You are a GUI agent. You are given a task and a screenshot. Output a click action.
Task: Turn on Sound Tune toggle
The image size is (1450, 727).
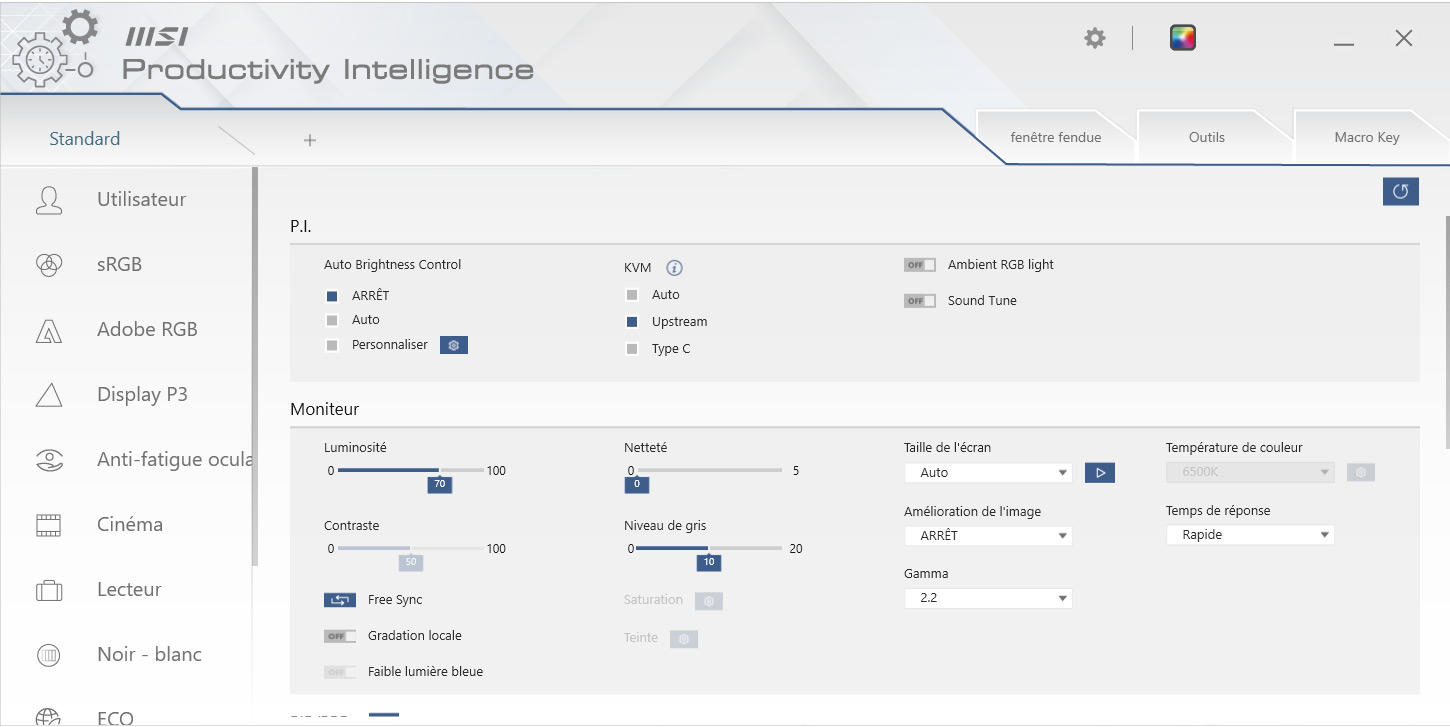919,301
